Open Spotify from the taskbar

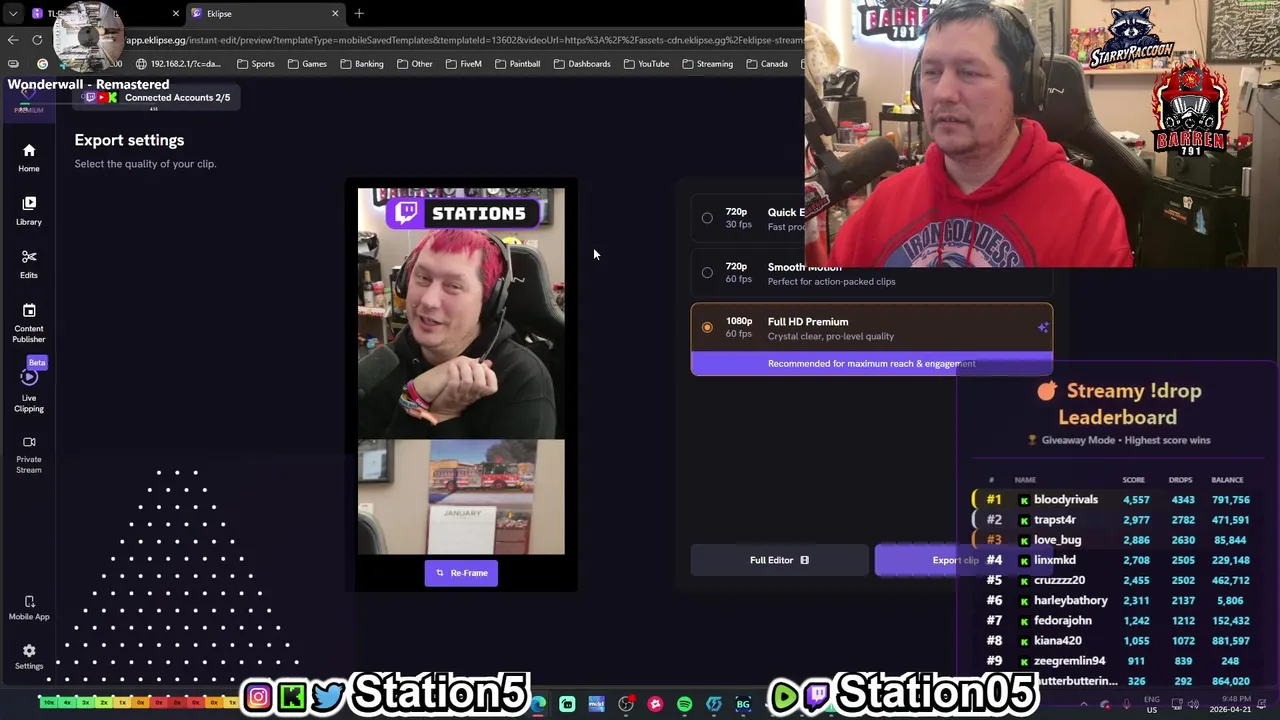tap(684, 704)
